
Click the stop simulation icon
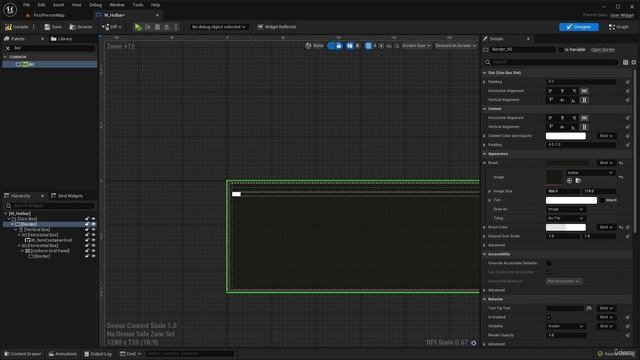157,27
